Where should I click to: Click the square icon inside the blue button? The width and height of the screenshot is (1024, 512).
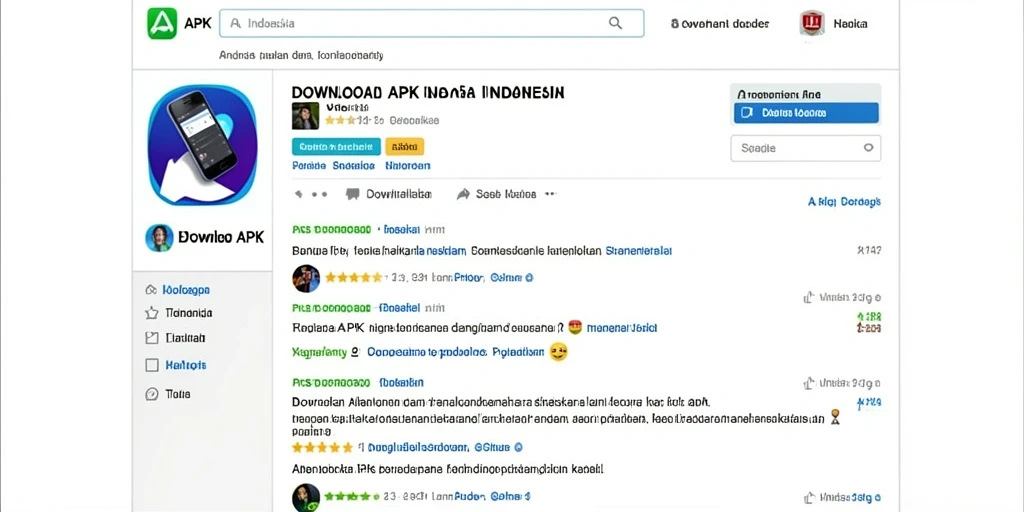point(748,113)
